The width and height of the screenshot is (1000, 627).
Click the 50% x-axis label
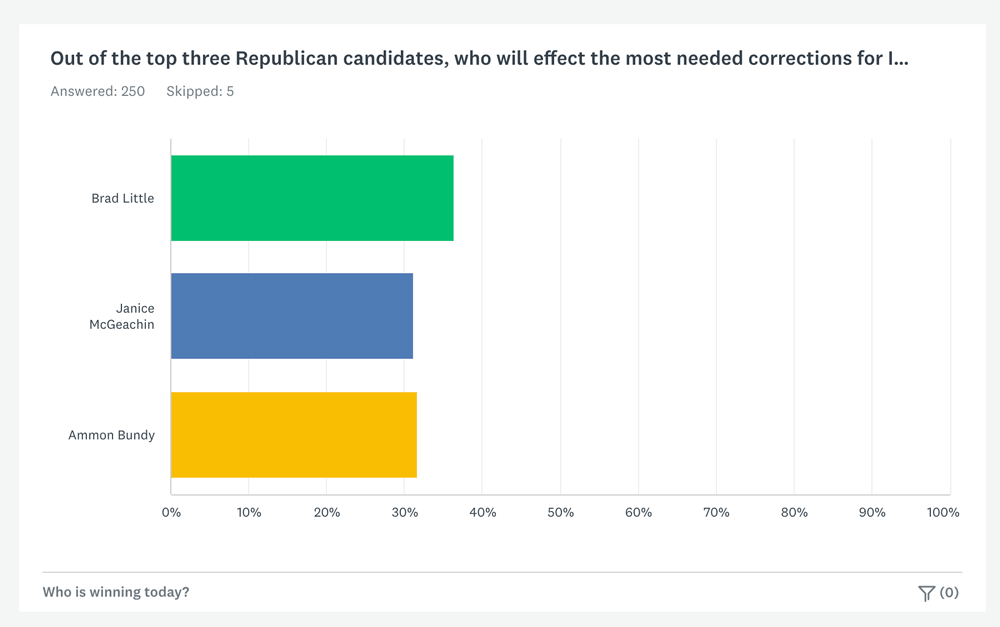tap(561, 512)
